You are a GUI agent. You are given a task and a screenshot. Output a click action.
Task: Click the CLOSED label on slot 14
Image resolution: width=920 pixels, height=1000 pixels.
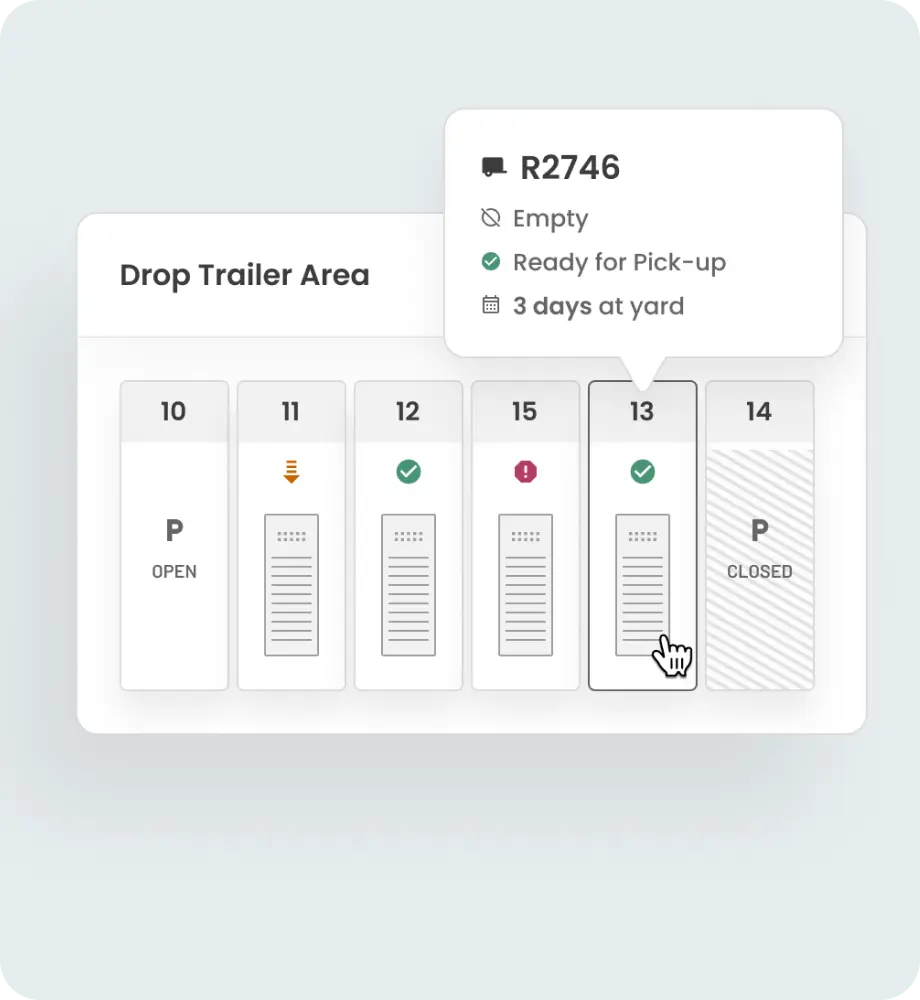[x=759, y=571]
